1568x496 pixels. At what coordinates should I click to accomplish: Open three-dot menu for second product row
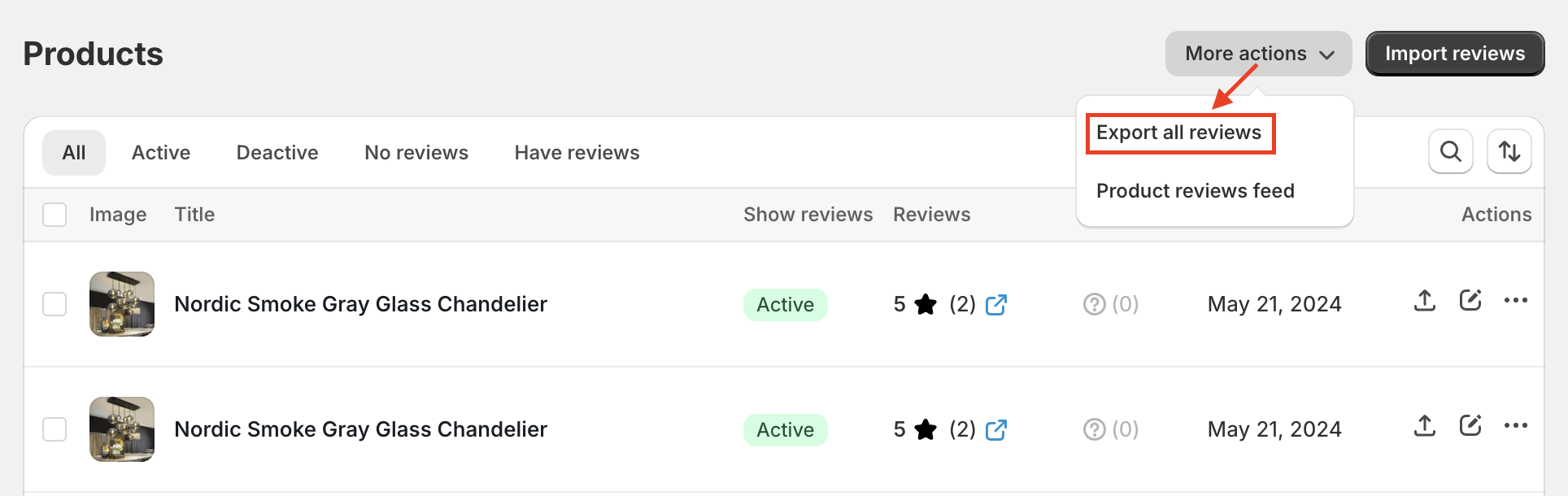pos(1515,426)
